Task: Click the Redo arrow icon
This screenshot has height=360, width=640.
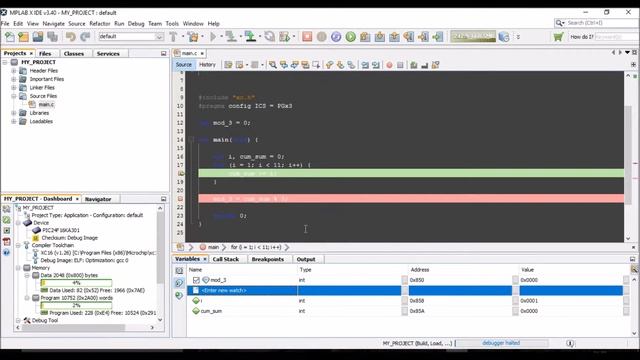Action: [85, 37]
